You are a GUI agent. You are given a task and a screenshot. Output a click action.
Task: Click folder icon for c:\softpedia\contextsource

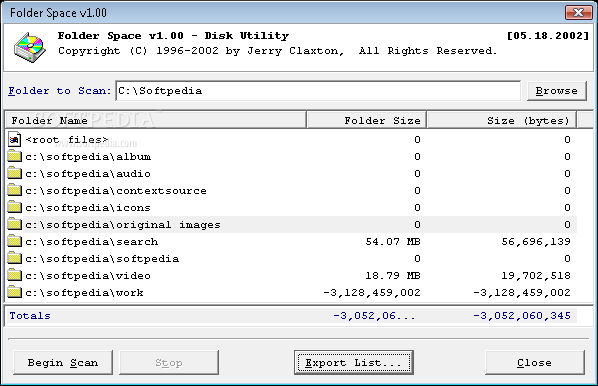14,190
